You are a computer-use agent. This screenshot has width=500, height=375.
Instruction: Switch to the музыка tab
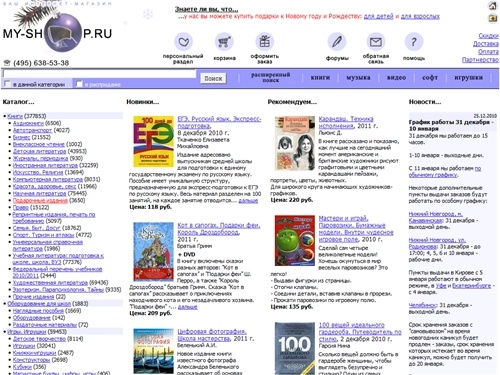(358, 78)
